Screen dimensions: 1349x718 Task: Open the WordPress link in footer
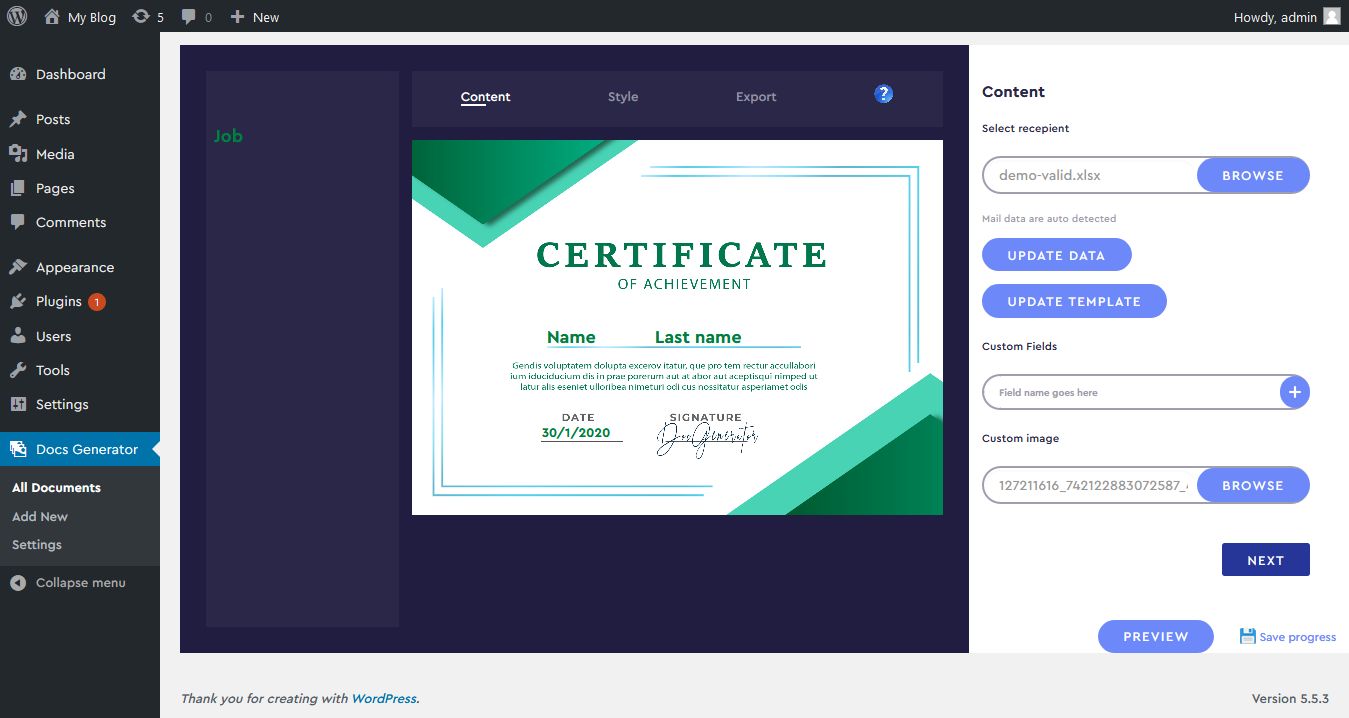pyautogui.click(x=383, y=699)
